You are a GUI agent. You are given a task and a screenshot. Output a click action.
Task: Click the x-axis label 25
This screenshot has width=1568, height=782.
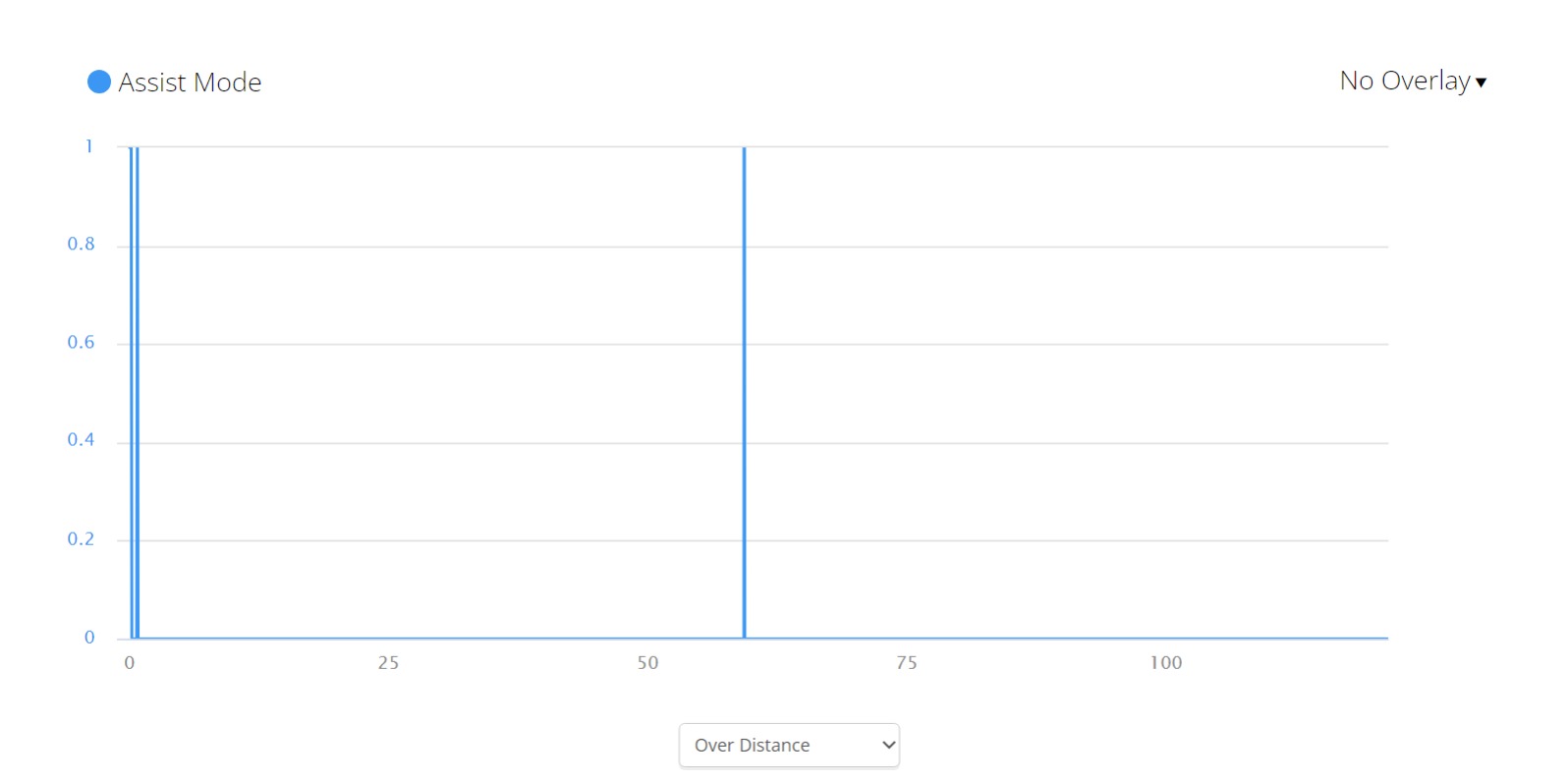pyautogui.click(x=388, y=663)
